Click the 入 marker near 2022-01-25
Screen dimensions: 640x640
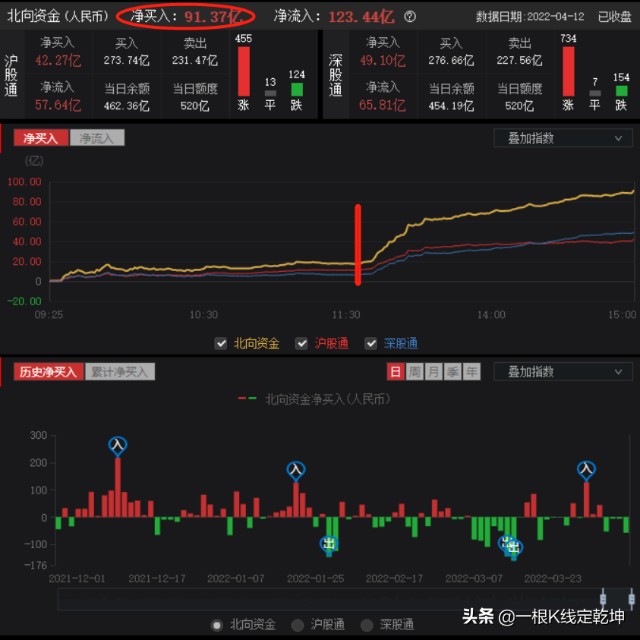[x=296, y=470]
